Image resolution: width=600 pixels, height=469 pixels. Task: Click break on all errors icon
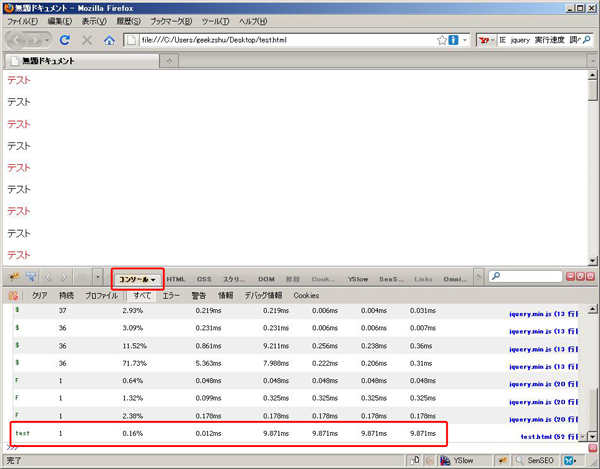click(x=13, y=295)
